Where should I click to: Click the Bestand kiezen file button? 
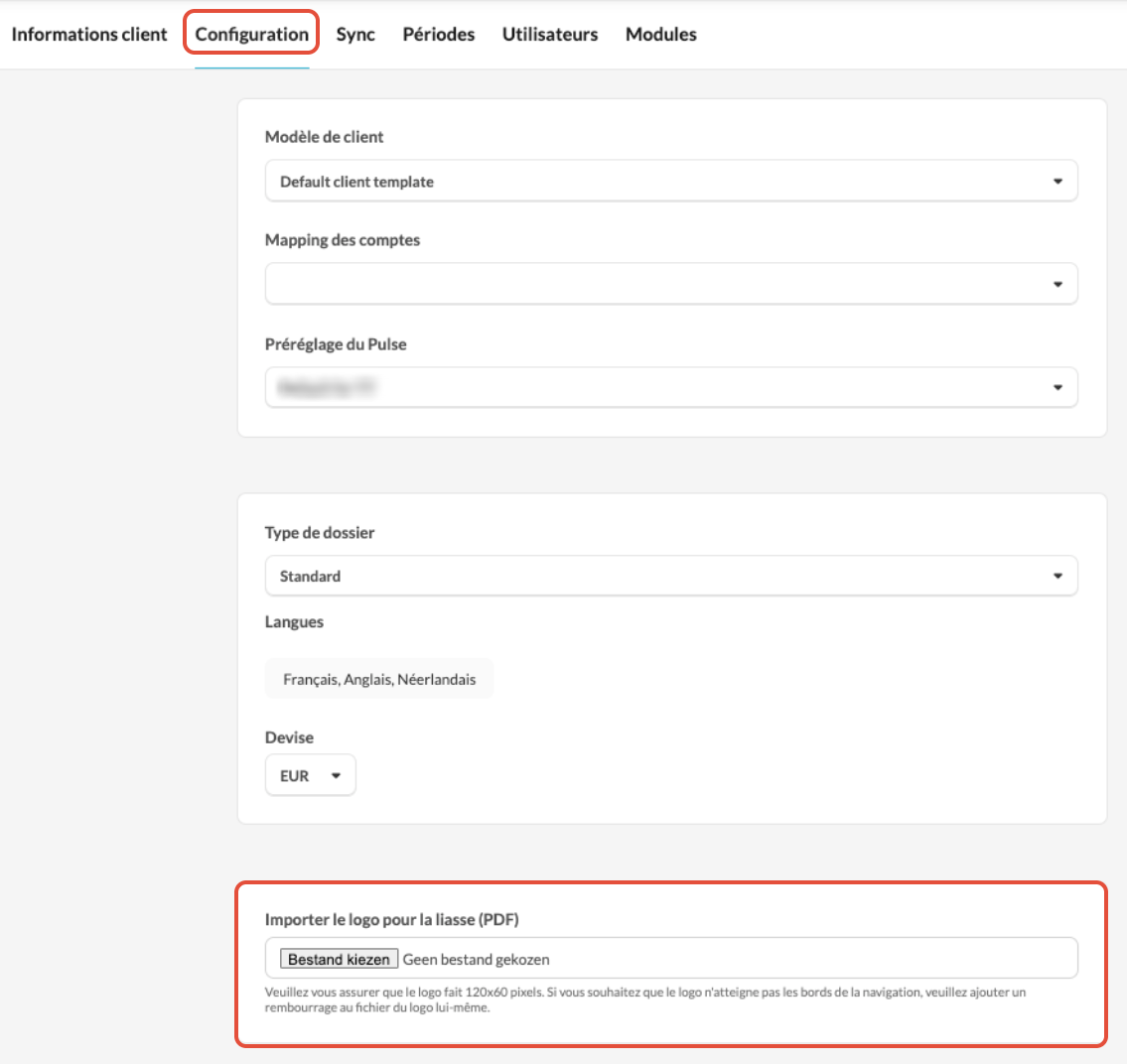[339, 959]
